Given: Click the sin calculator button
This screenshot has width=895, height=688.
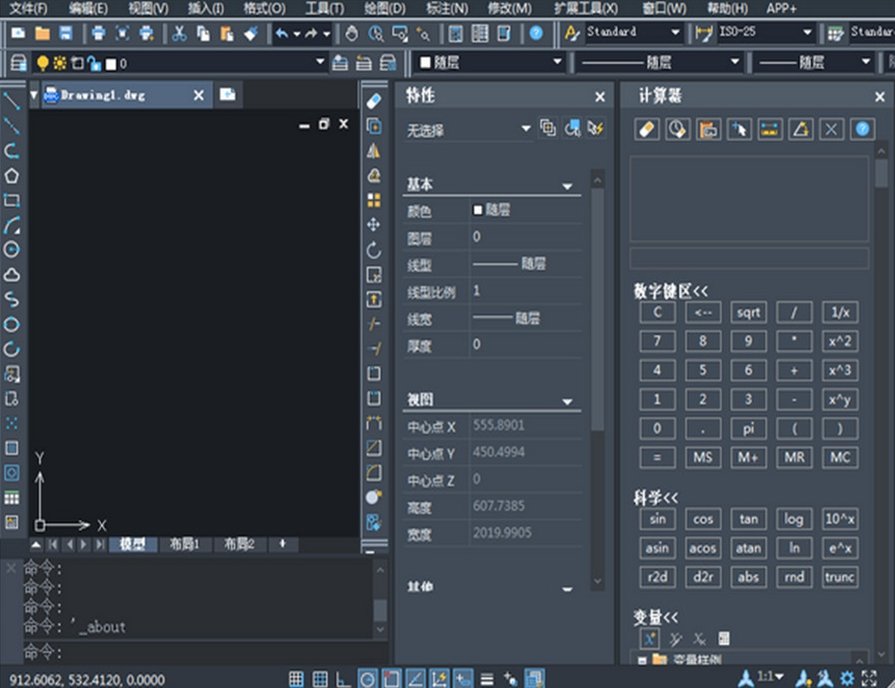Looking at the screenshot, I should [657, 519].
